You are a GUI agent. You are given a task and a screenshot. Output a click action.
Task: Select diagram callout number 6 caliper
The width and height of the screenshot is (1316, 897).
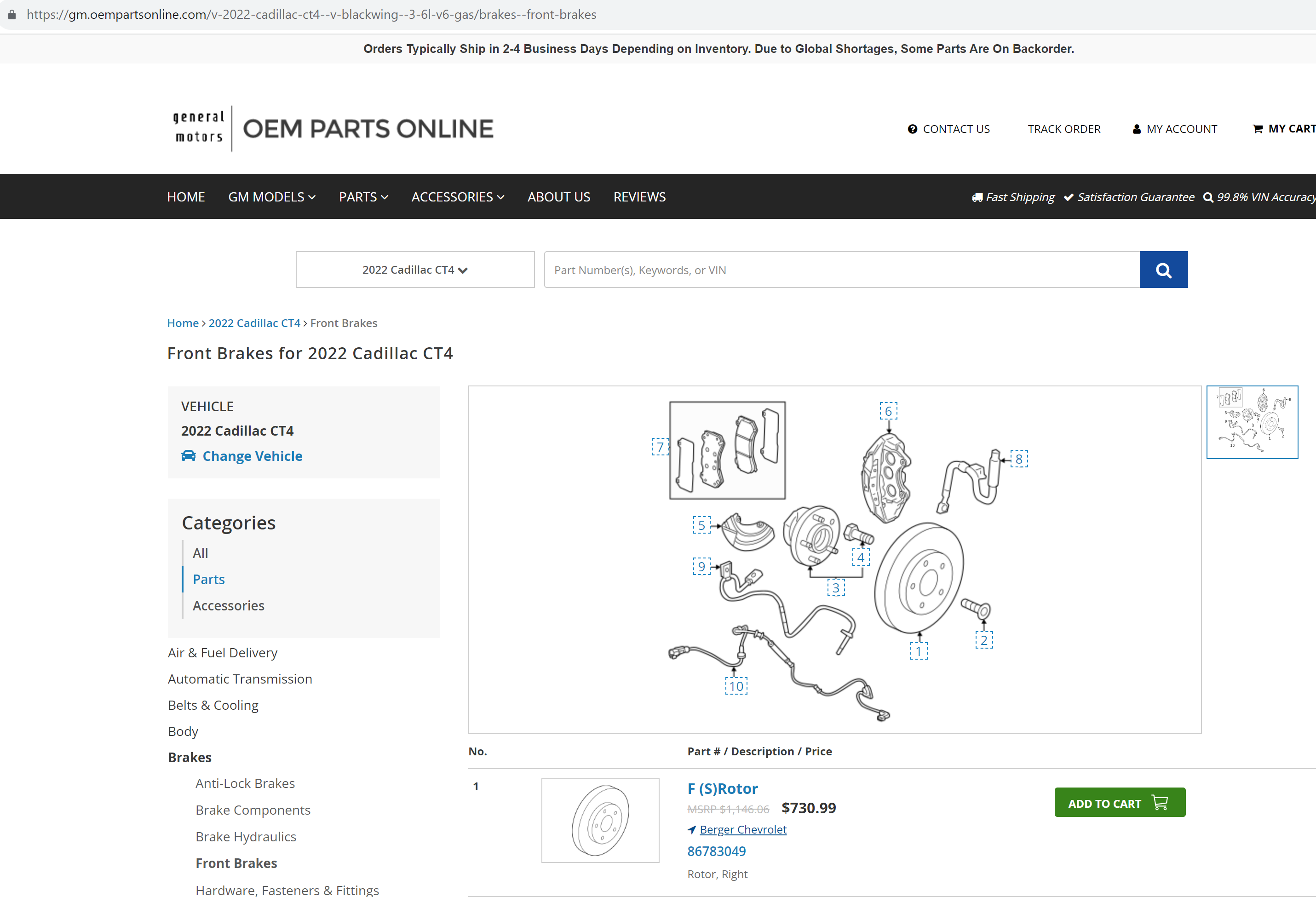click(888, 411)
